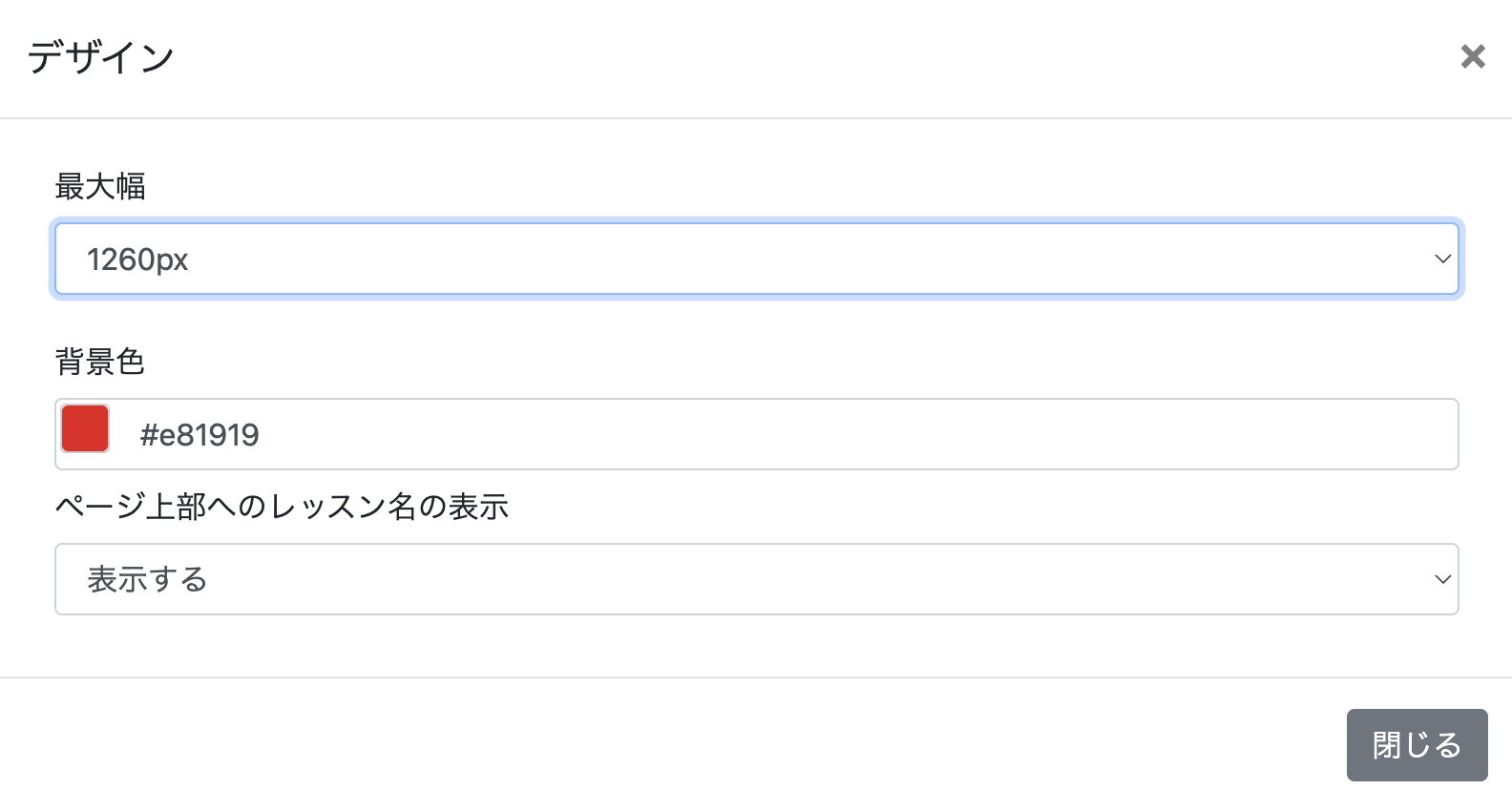Click the 最大幅 label
The image size is (1512, 811).
[100, 186]
